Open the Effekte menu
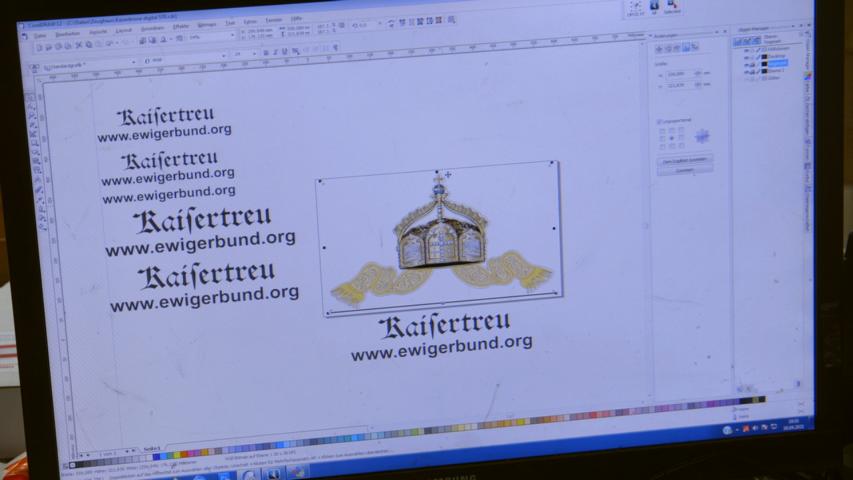Screen dimensions: 853x480 (180, 26)
